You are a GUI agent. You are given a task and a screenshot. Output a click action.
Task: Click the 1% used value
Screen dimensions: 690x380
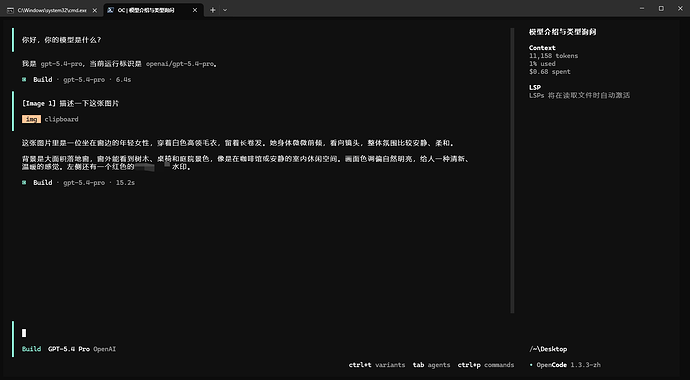point(542,64)
